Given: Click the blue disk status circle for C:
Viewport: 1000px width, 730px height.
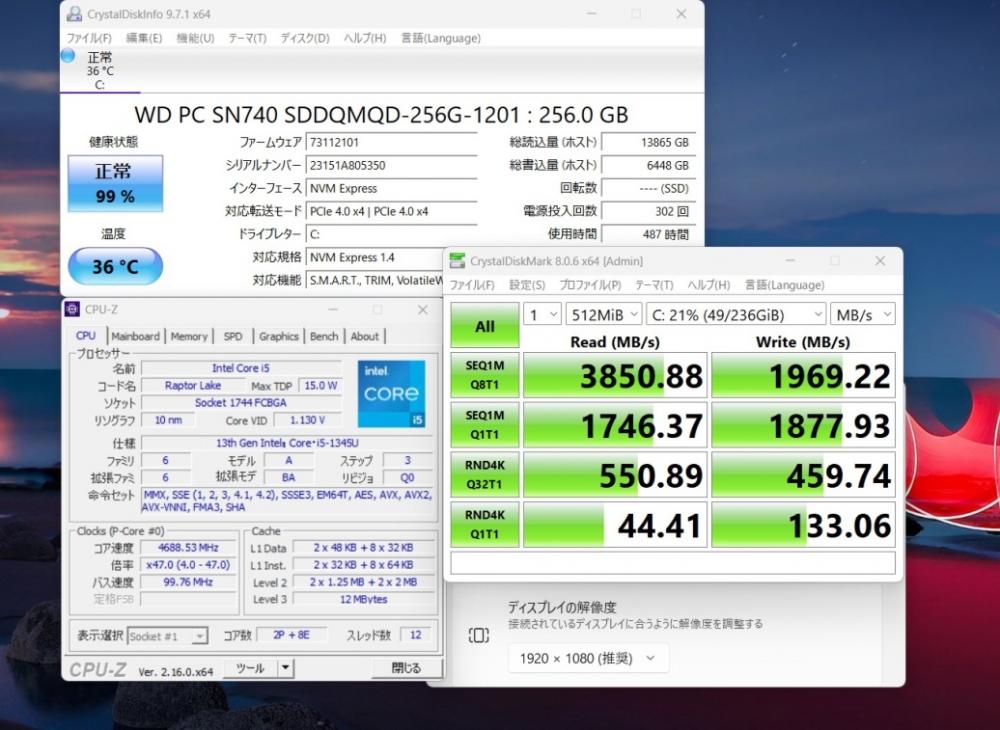Looking at the screenshot, I should [68, 55].
